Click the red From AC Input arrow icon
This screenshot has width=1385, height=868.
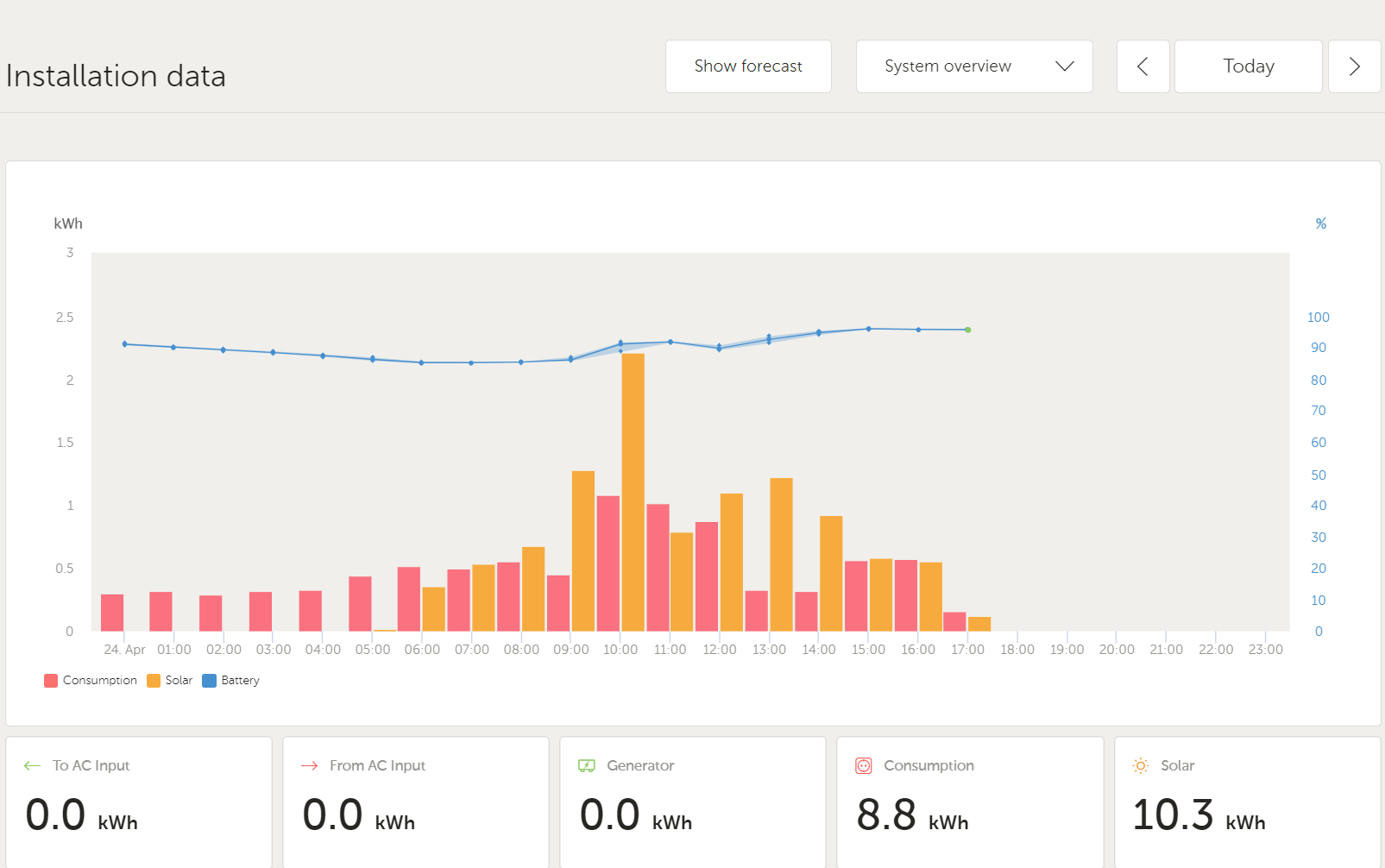point(309,766)
